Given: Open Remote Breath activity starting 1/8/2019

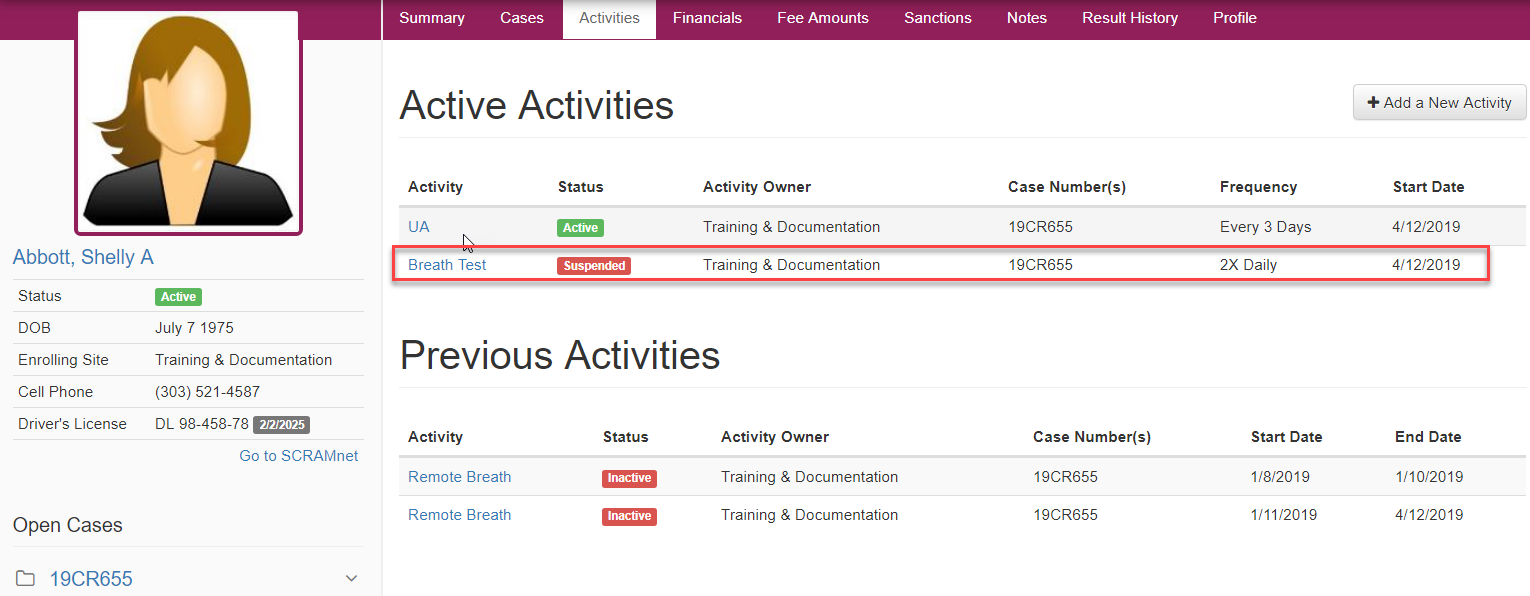Looking at the screenshot, I should pos(459,477).
